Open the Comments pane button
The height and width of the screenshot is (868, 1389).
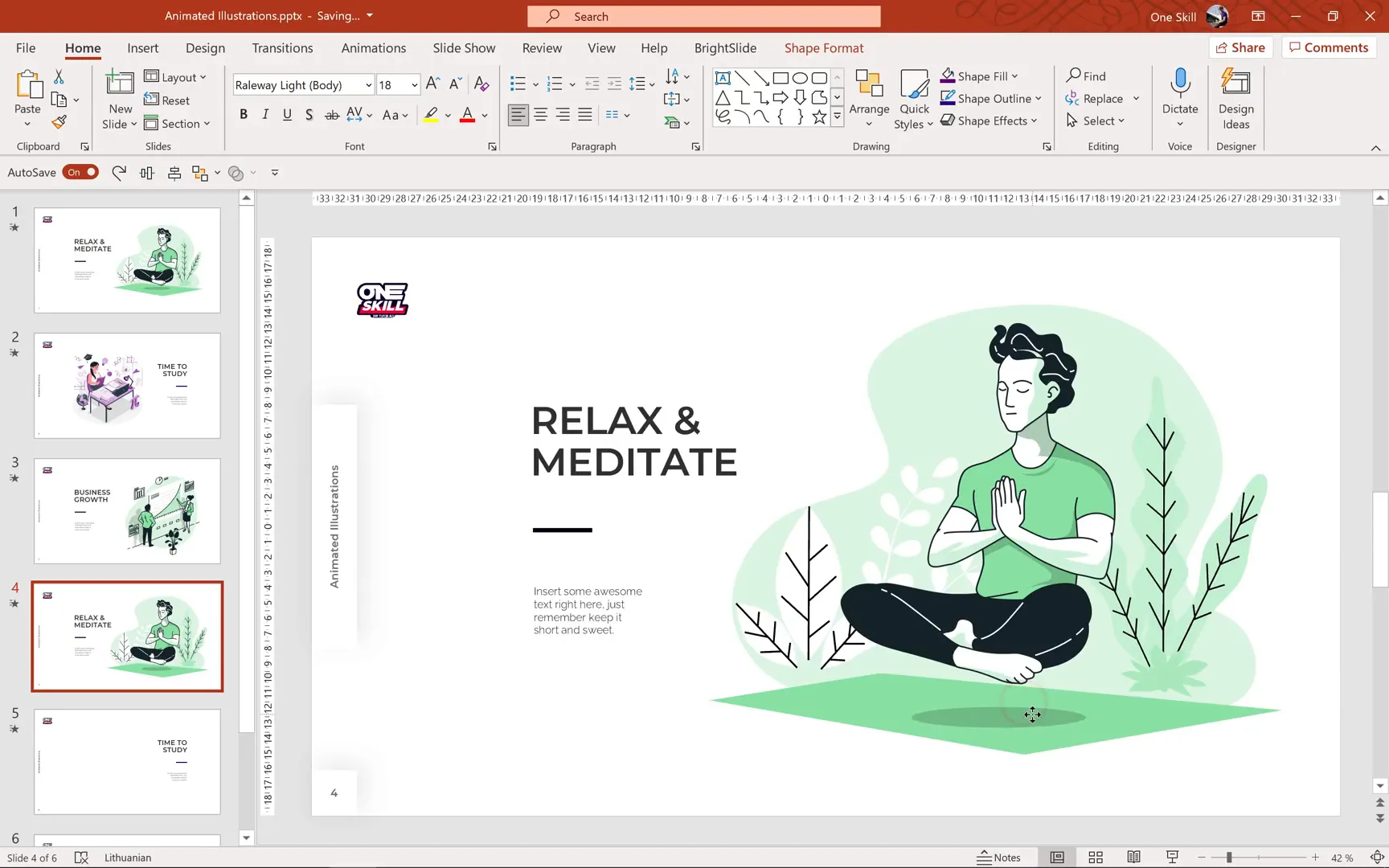pos(1329,47)
